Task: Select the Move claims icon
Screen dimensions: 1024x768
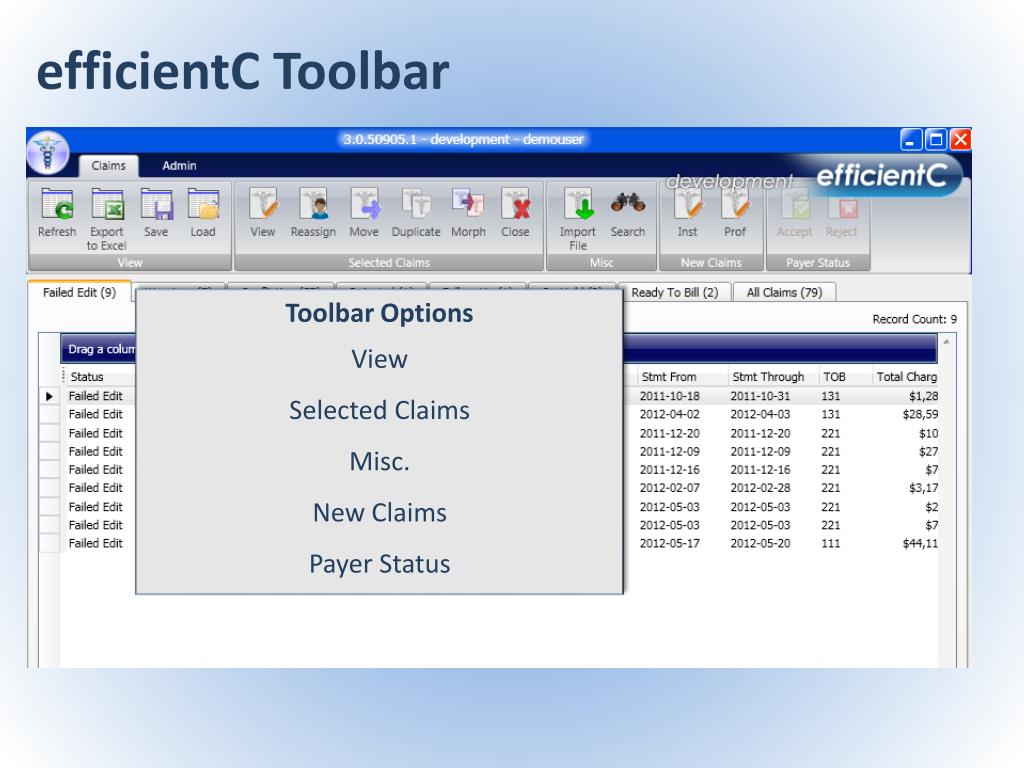Action: (364, 212)
